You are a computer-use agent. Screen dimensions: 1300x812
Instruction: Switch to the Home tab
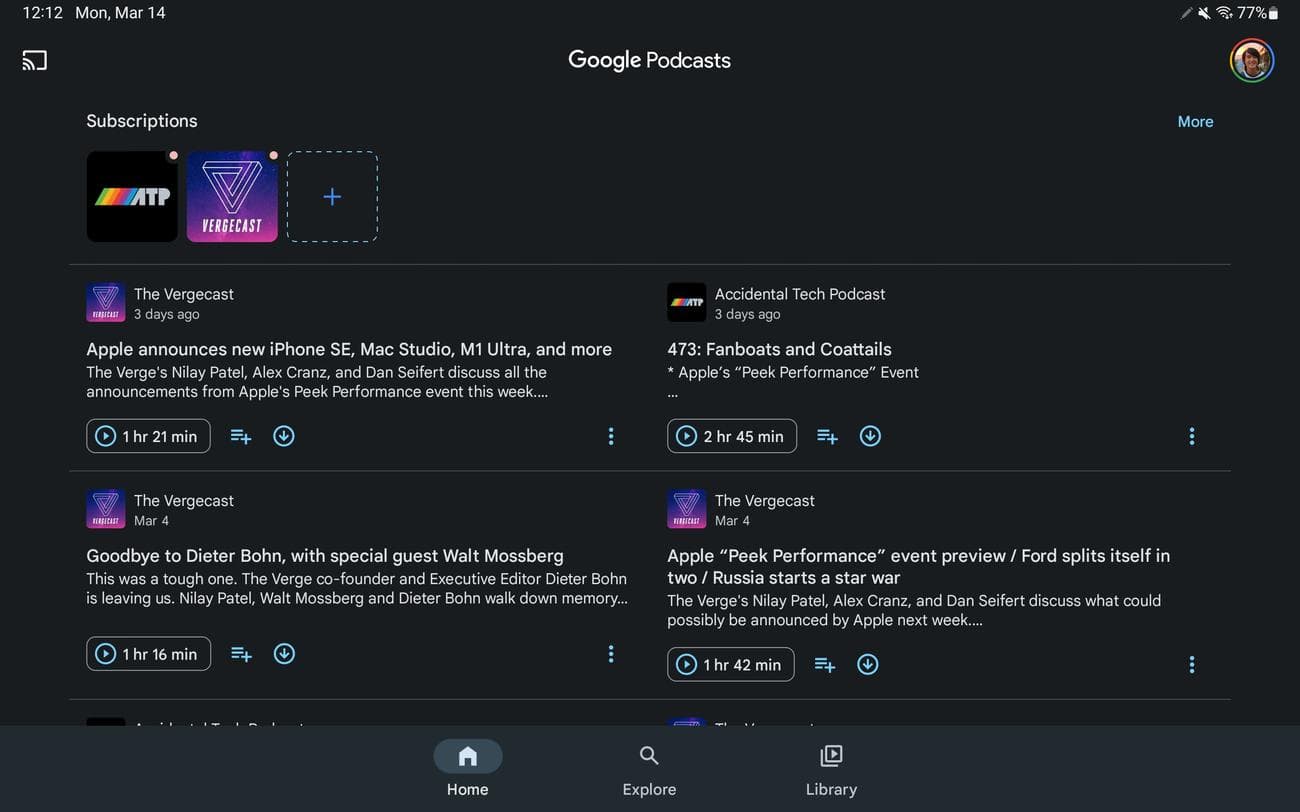click(x=467, y=768)
